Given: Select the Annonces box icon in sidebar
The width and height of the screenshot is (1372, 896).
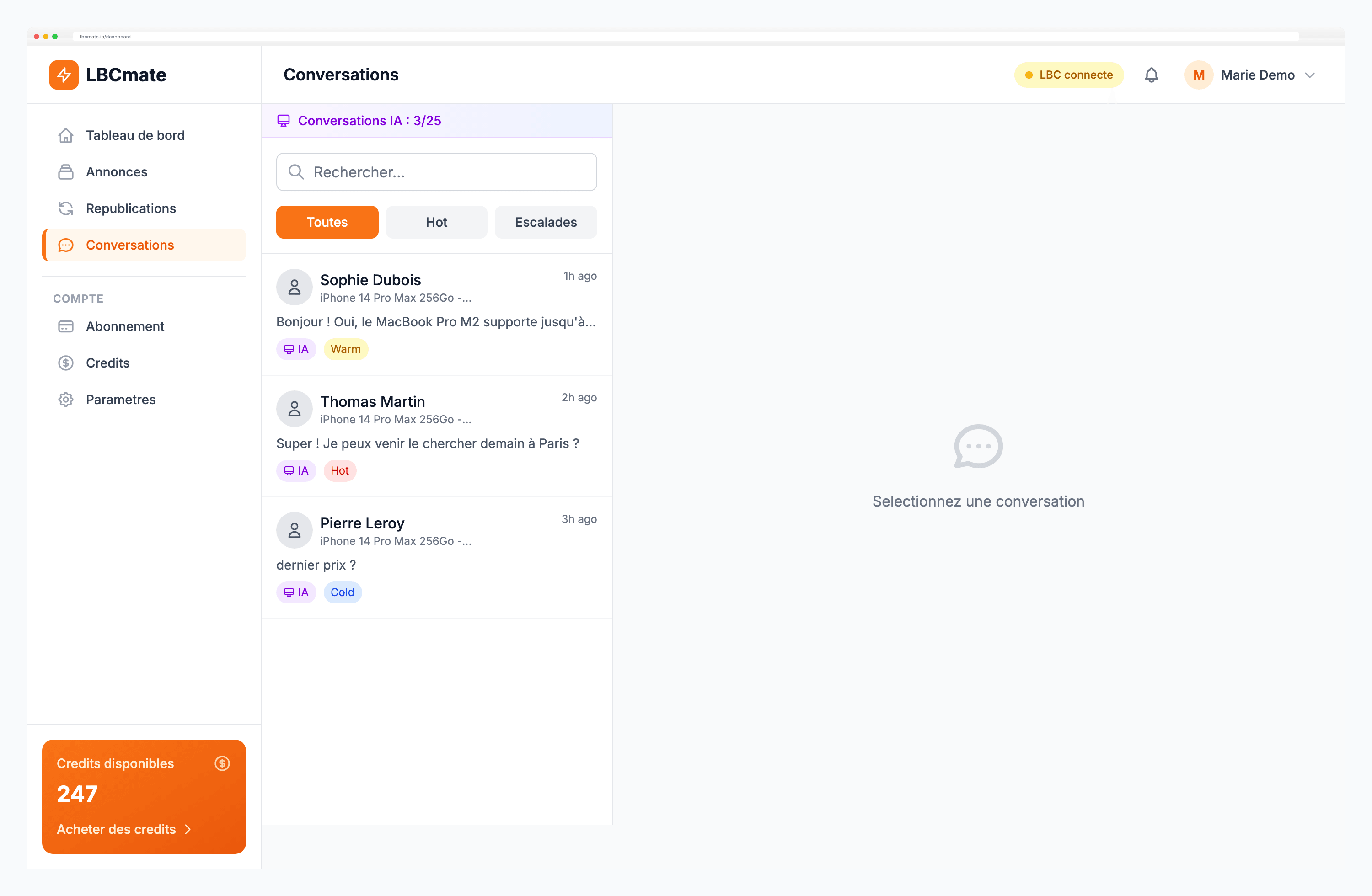Looking at the screenshot, I should click(x=66, y=172).
